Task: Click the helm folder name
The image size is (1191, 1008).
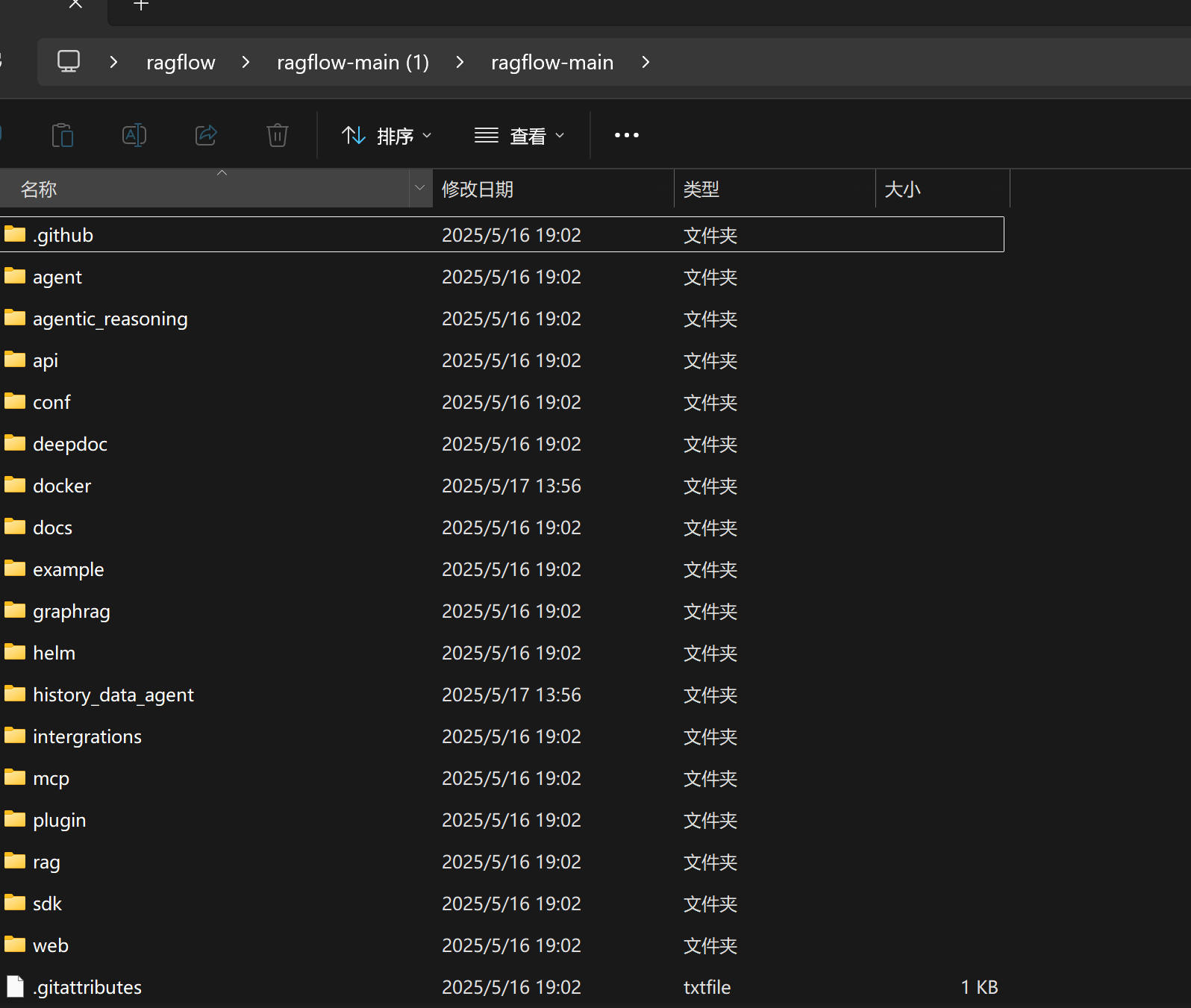Action: tap(54, 653)
